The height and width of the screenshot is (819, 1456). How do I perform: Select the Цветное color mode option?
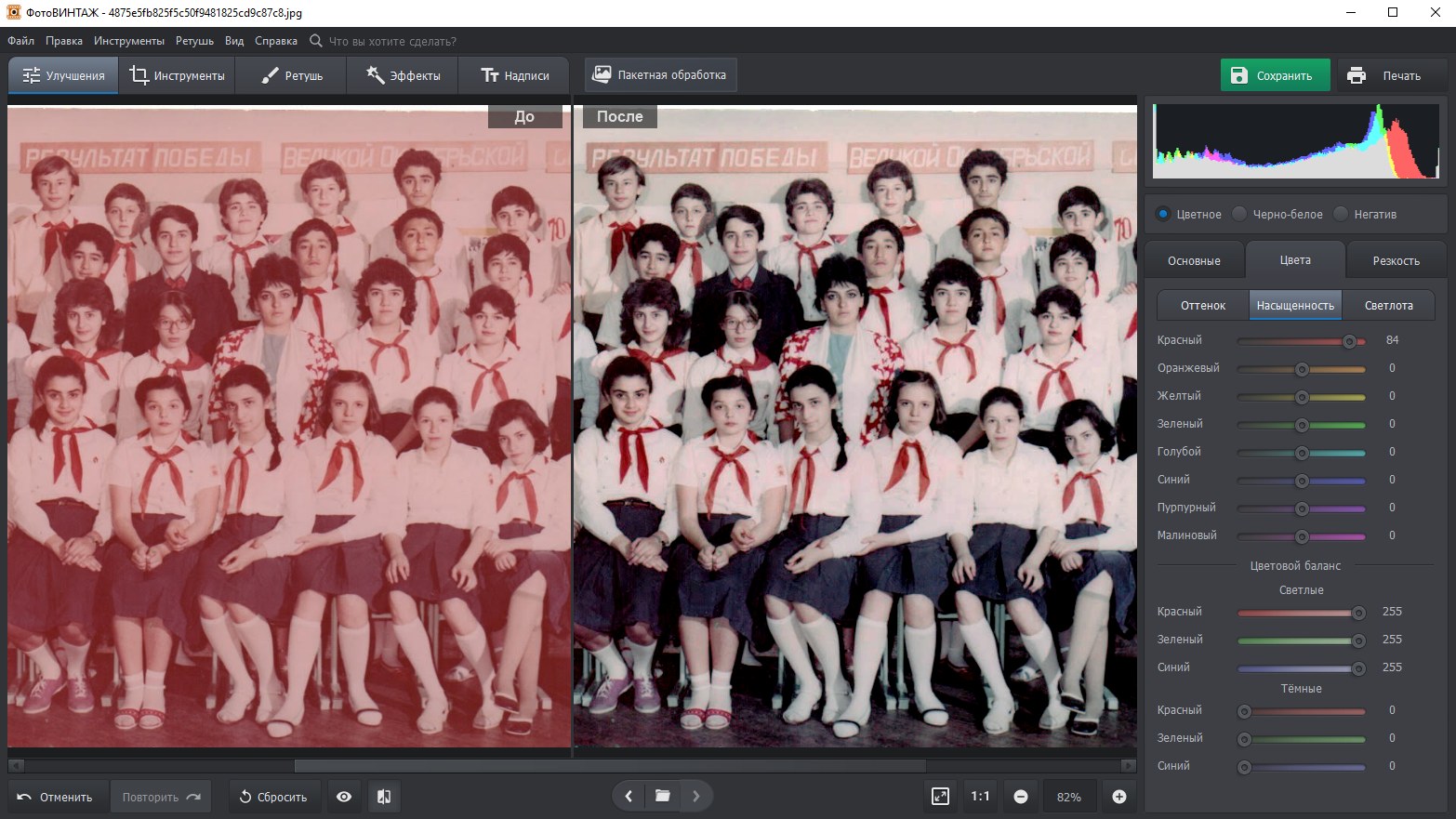coord(1163,214)
